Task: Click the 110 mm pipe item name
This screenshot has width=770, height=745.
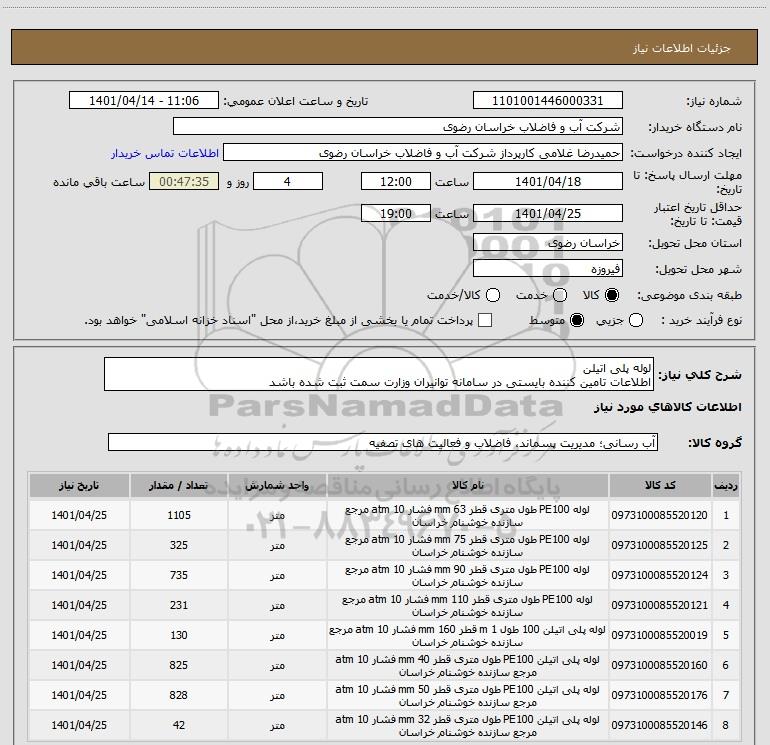Action: (467, 606)
